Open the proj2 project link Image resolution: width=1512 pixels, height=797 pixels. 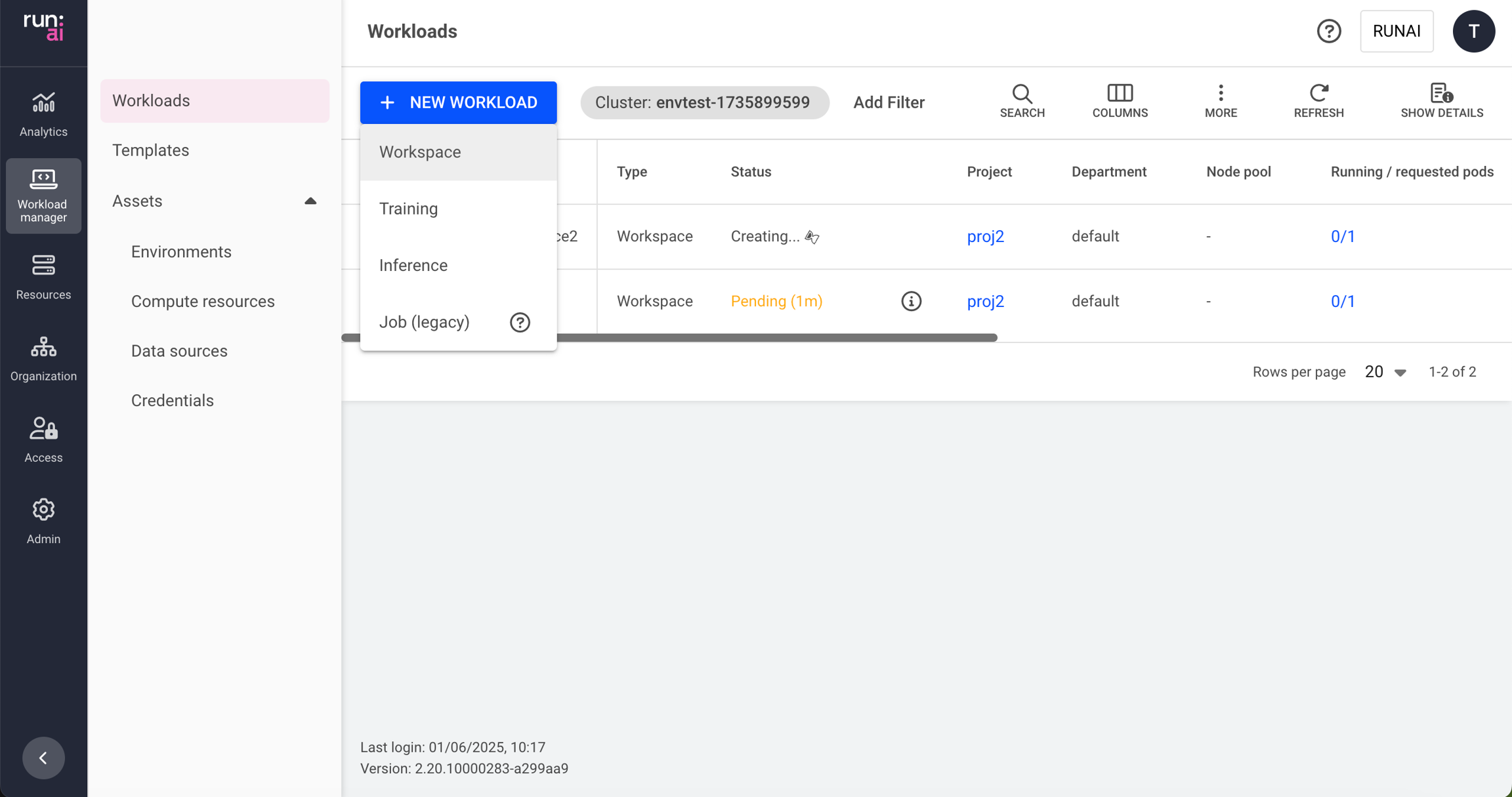click(x=984, y=236)
